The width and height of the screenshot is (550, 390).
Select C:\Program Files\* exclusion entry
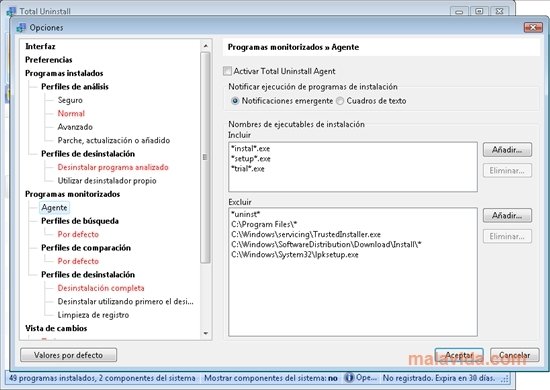pos(264,224)
